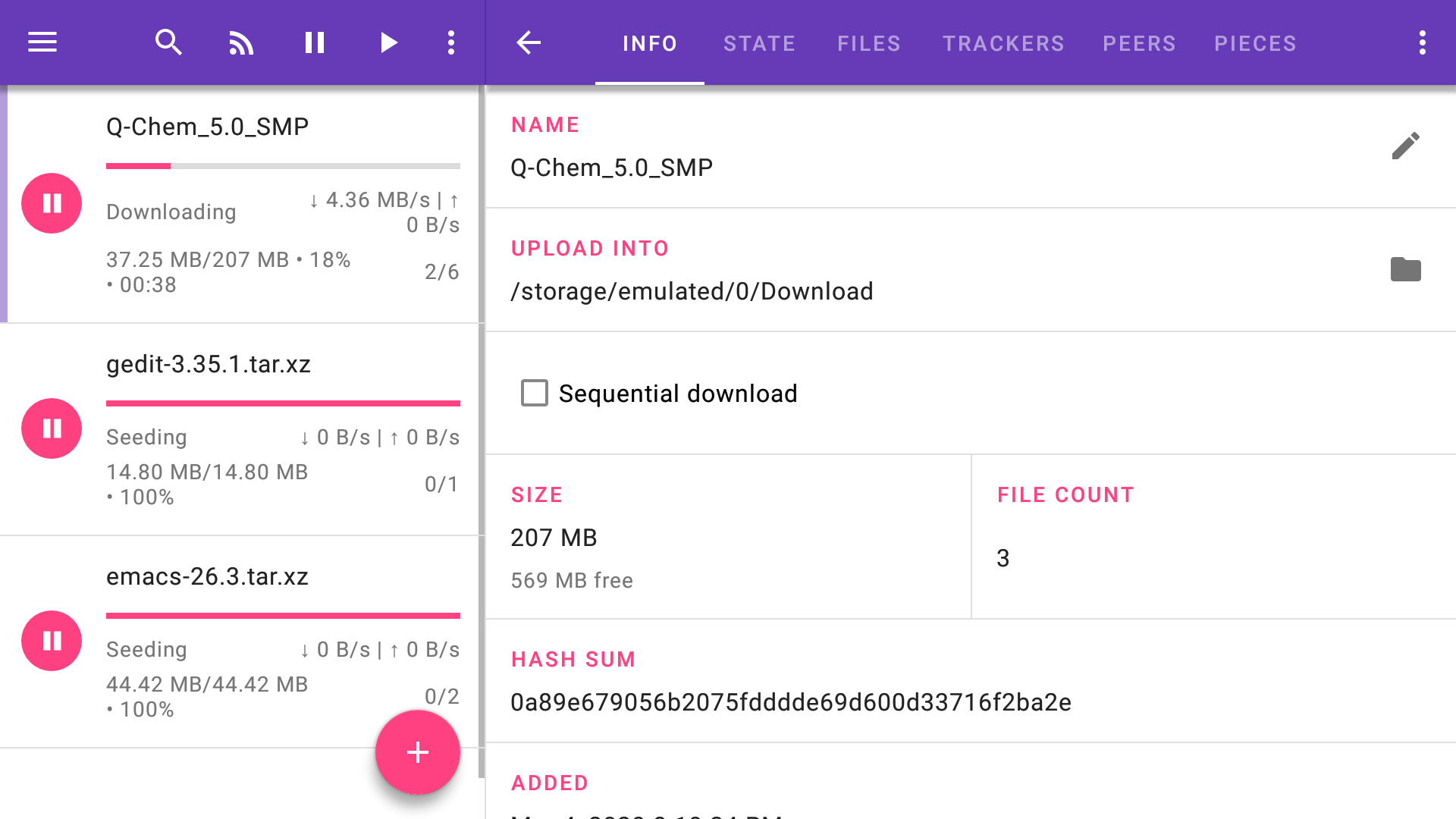Pause the Q-Chem_5.0_SMP torrent
Screen dimensions: 1456x819
click(52, 203)
